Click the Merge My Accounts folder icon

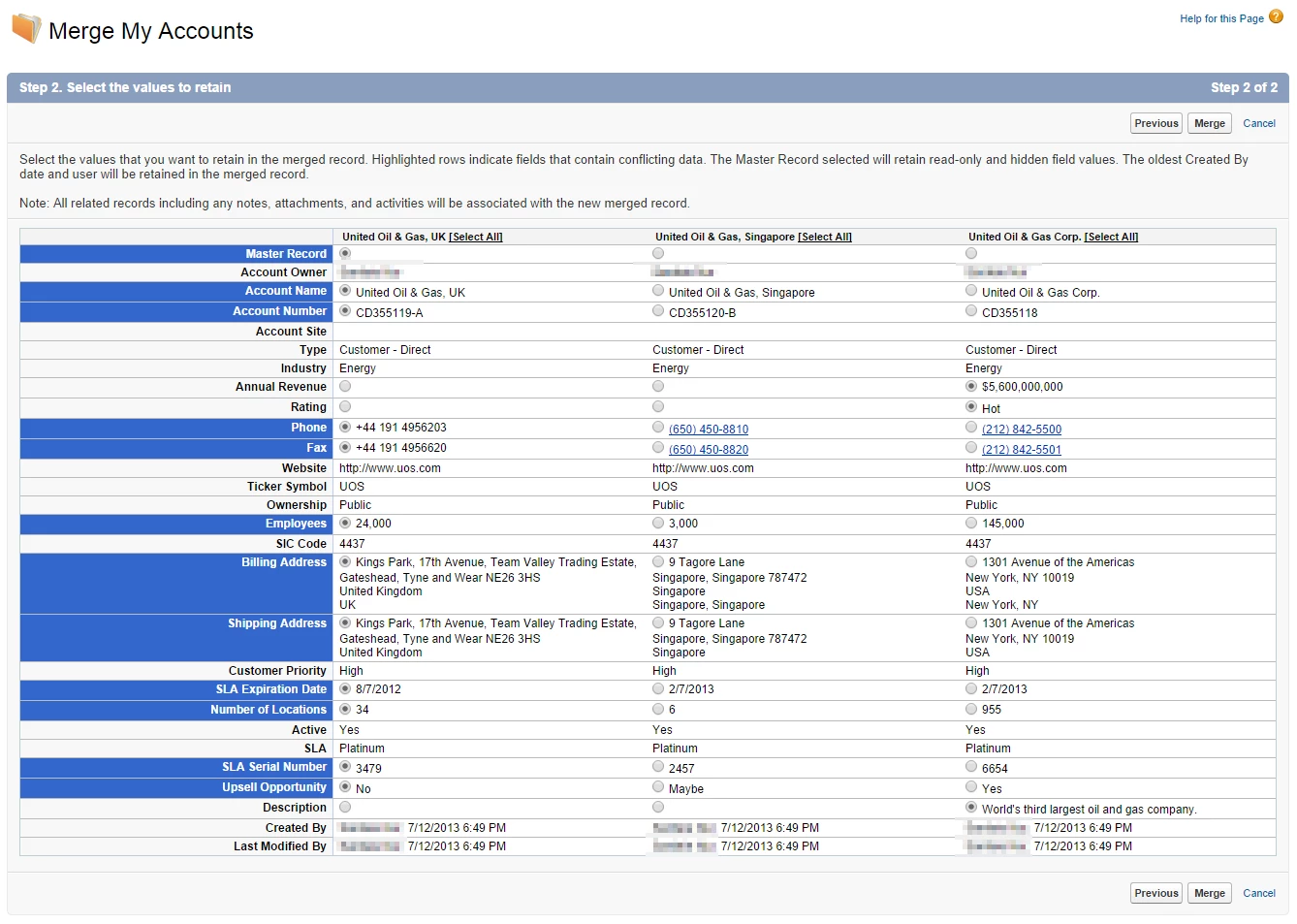(x=26, y=29)
